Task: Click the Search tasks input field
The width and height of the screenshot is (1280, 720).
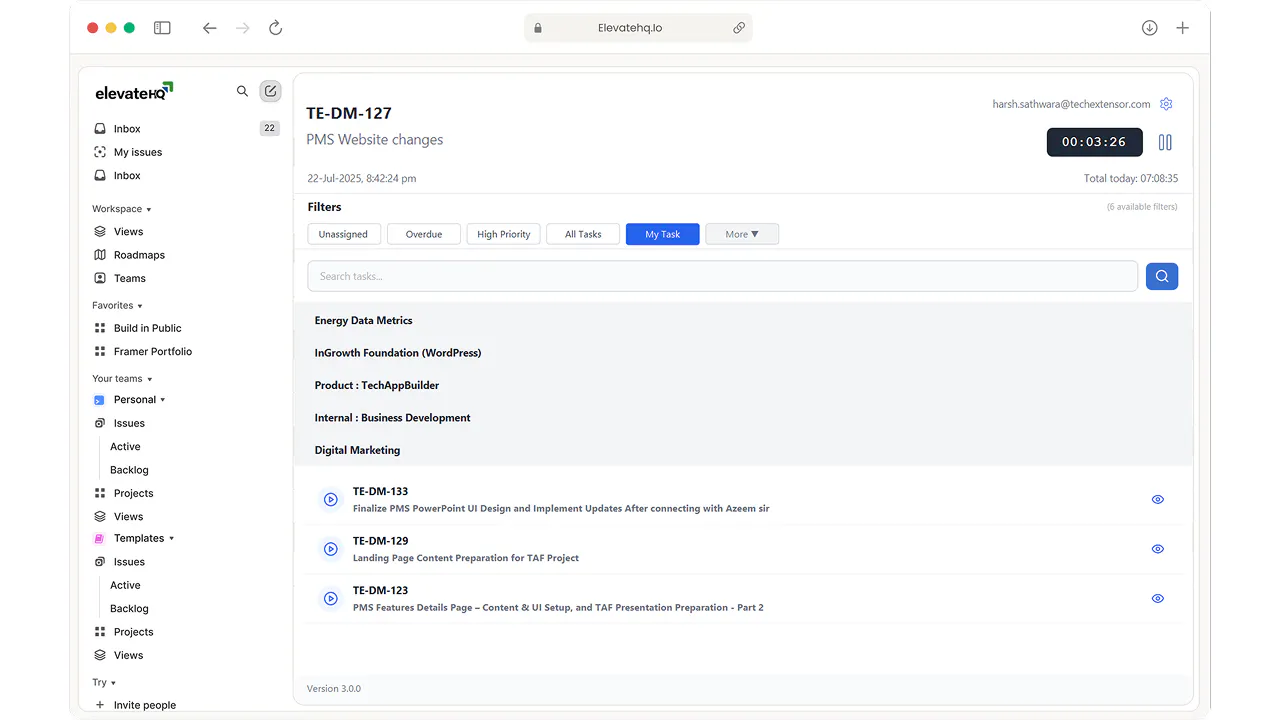Action: 722,276
